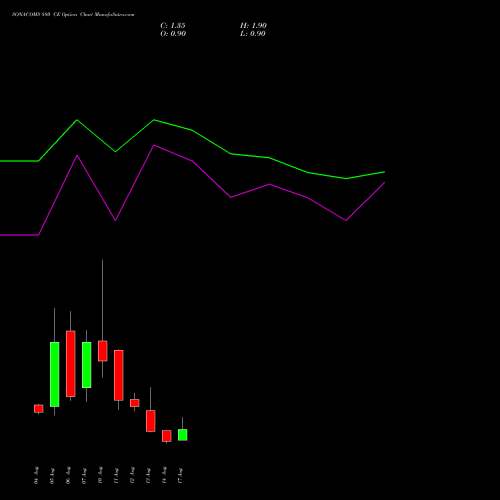Click the highest peak of the purple line

pyautogui.click(x=154, y=145)
